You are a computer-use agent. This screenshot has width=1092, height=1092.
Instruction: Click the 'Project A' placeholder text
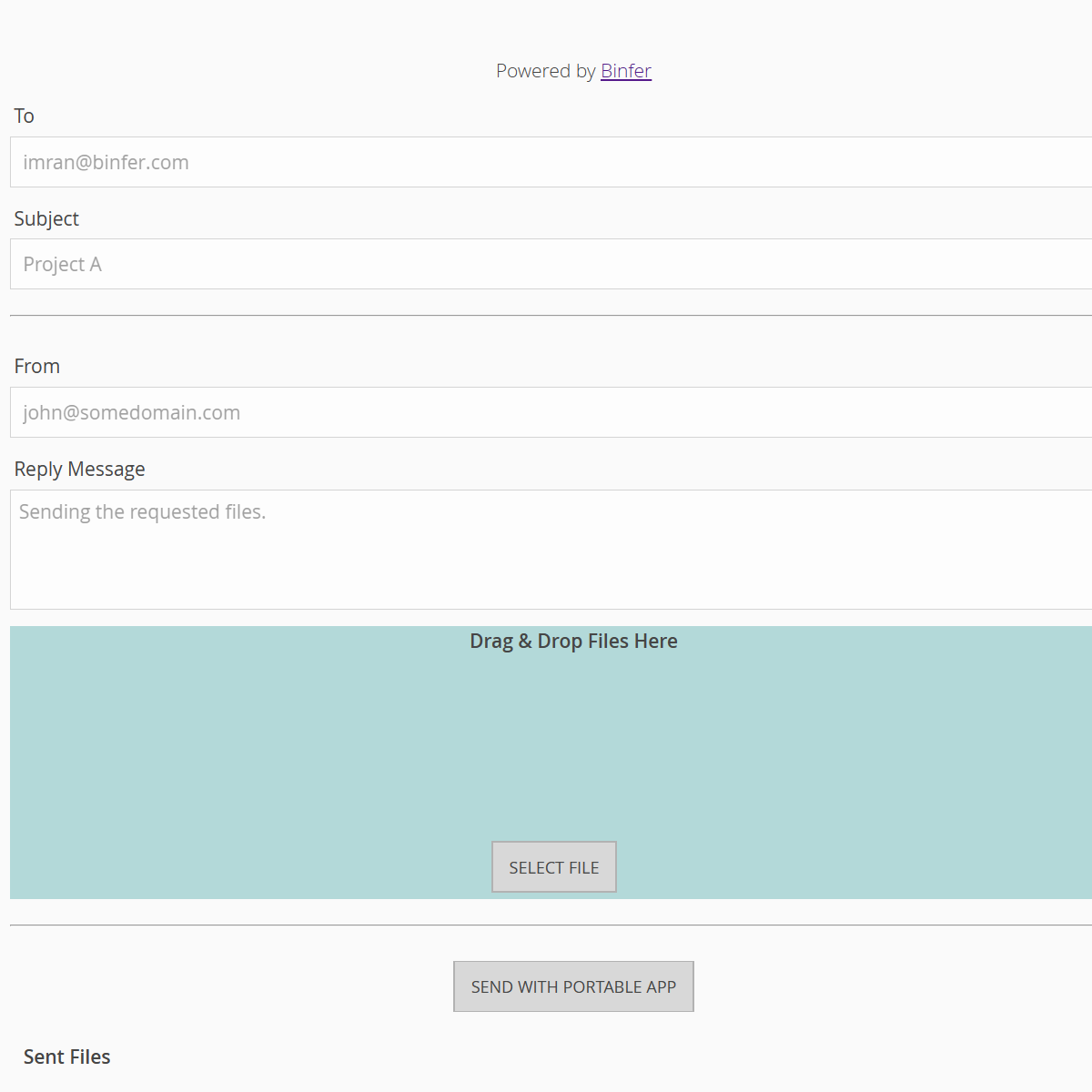click(x=63, y=265)
